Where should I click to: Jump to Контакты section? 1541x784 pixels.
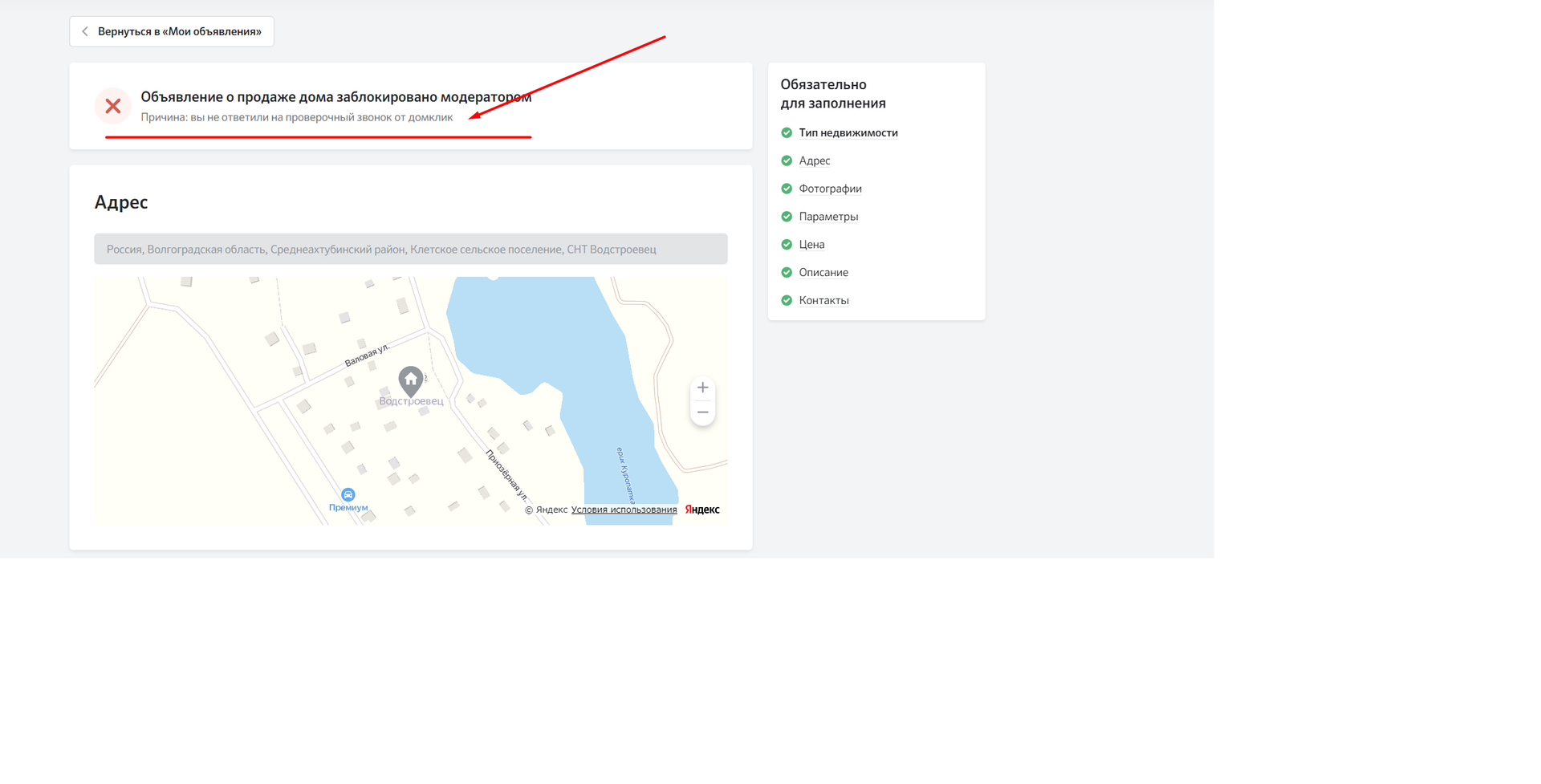click(x=823, y=300)
